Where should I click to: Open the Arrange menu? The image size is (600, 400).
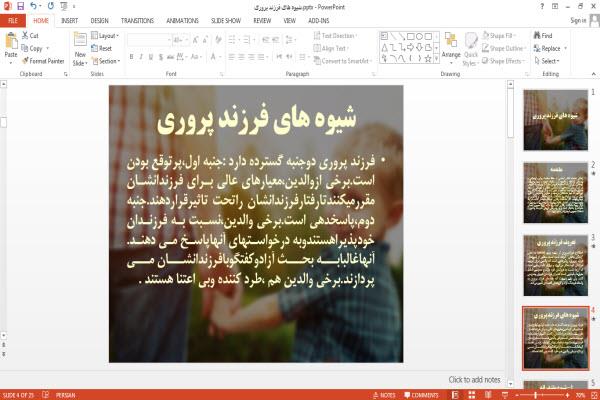451,48
